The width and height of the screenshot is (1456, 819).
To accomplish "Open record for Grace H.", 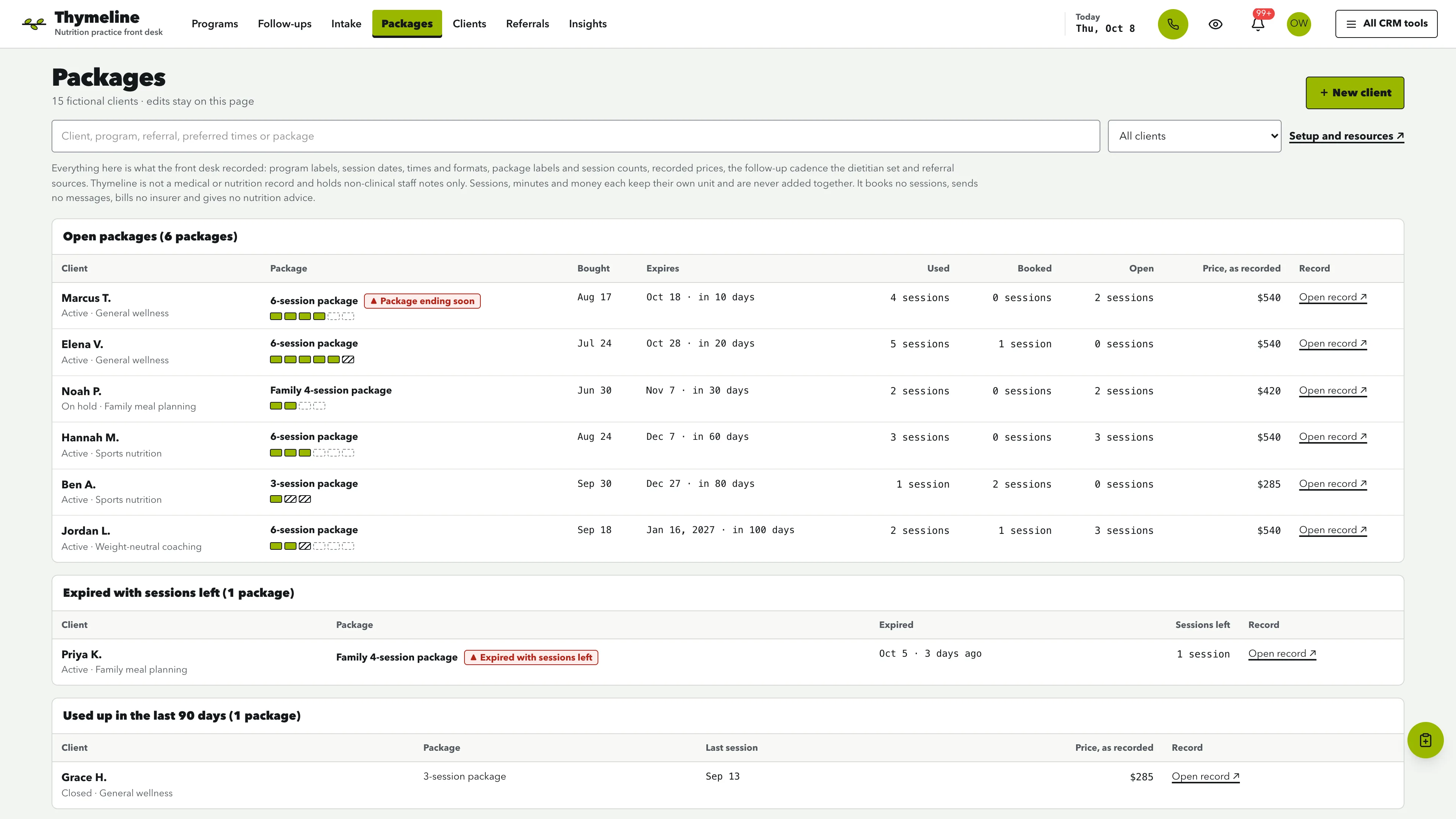I will [1206, 777].
